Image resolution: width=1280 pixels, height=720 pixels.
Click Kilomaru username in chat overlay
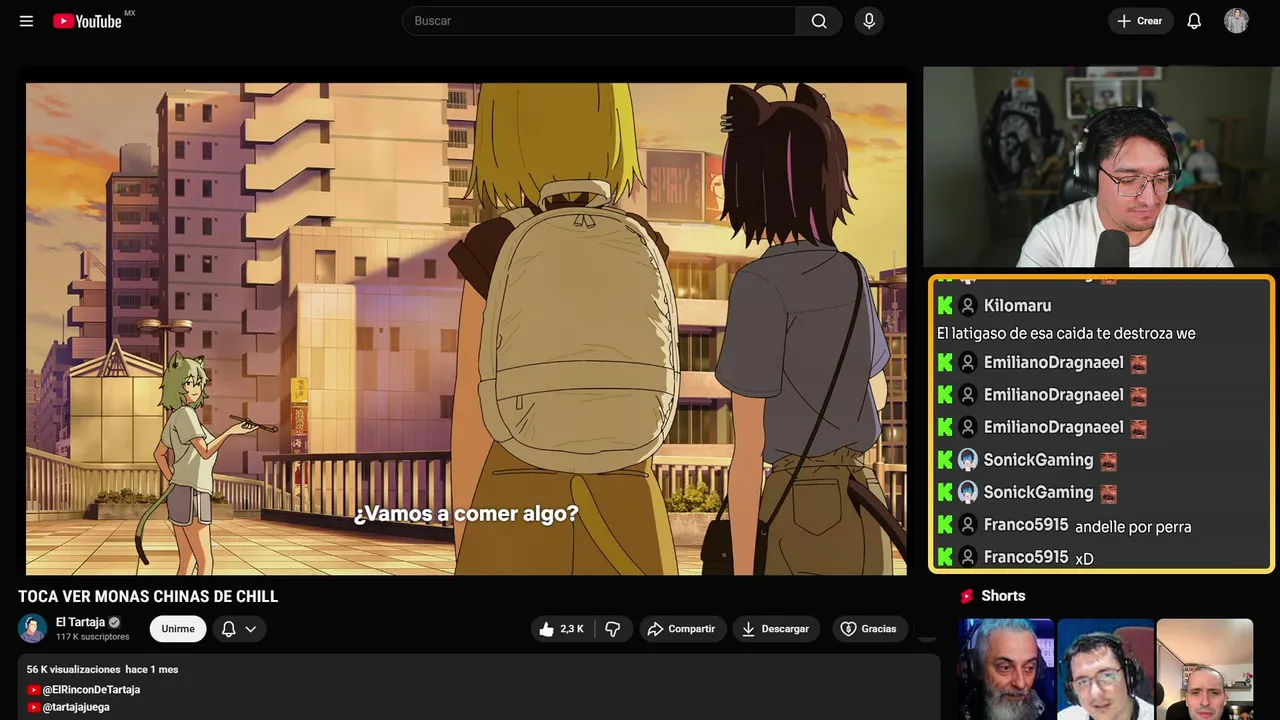(x=1017, y=306)
